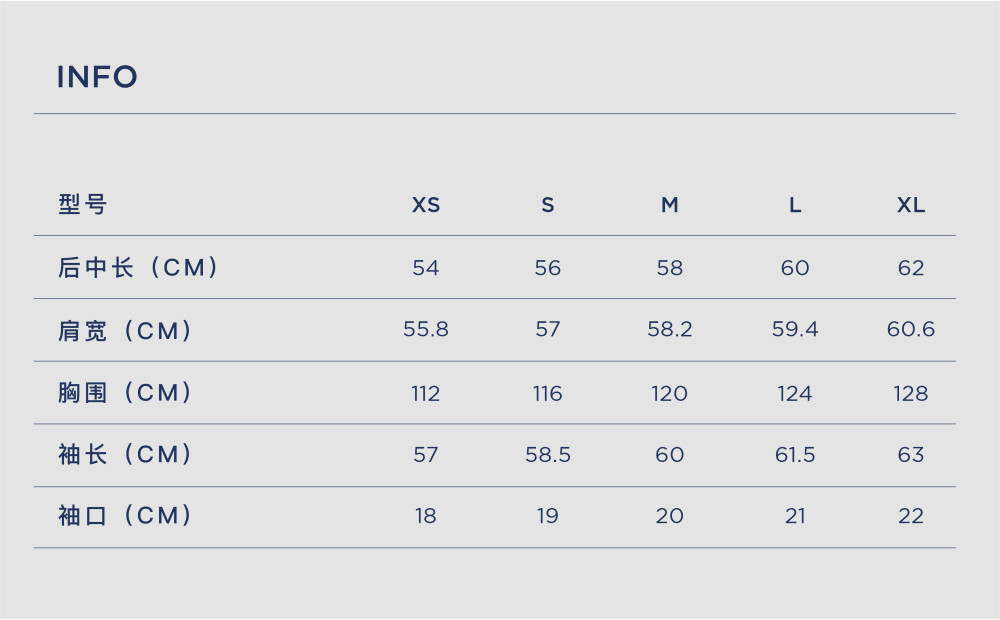Click the 58.5 sleeve length value

click(x=548, y=455)
